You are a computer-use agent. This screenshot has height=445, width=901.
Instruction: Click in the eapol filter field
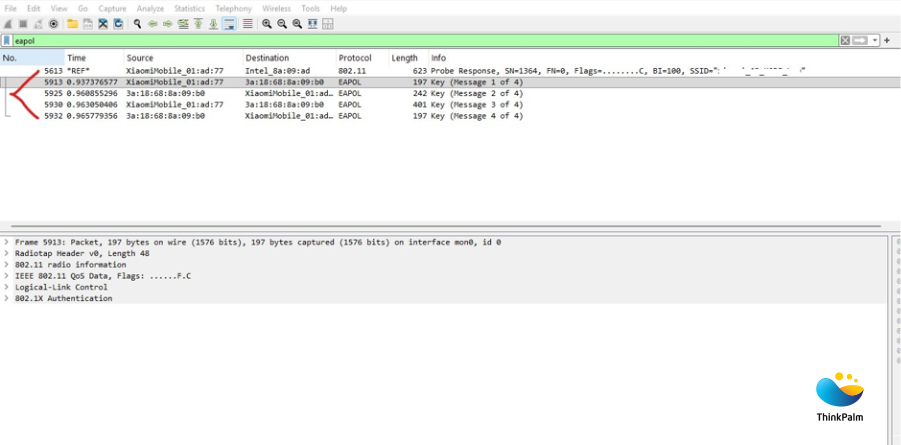pos(425,41)
